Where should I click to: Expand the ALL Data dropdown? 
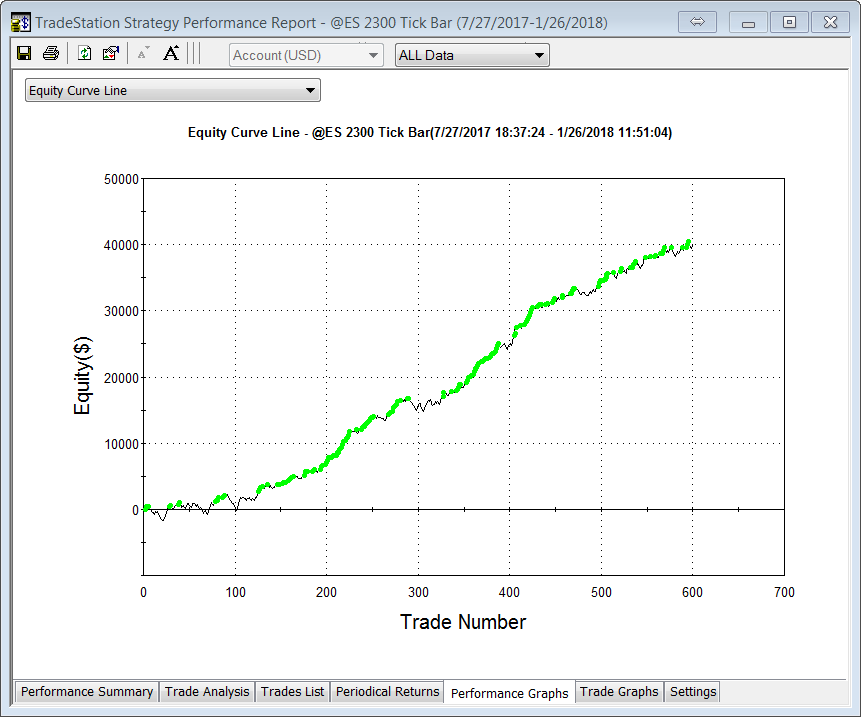(472, 55)
